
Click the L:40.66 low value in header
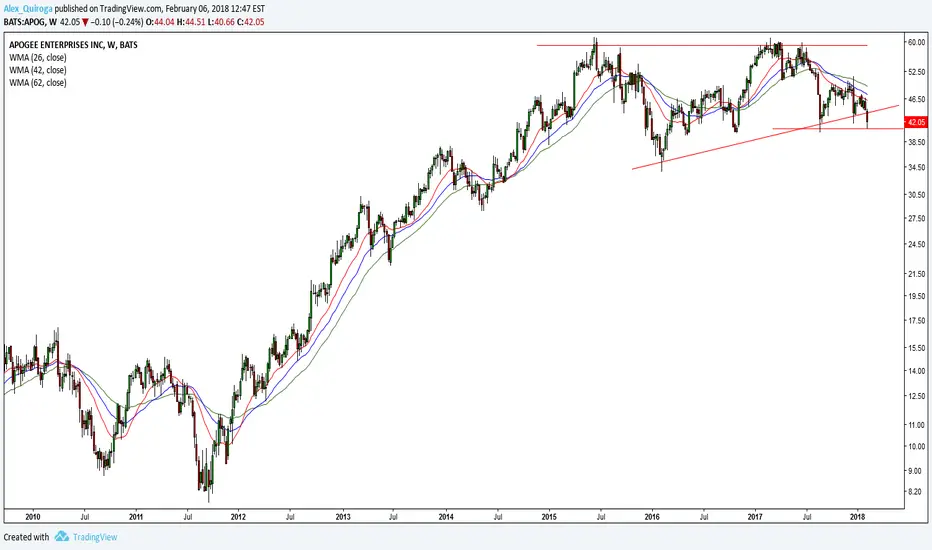click(221, 22)
